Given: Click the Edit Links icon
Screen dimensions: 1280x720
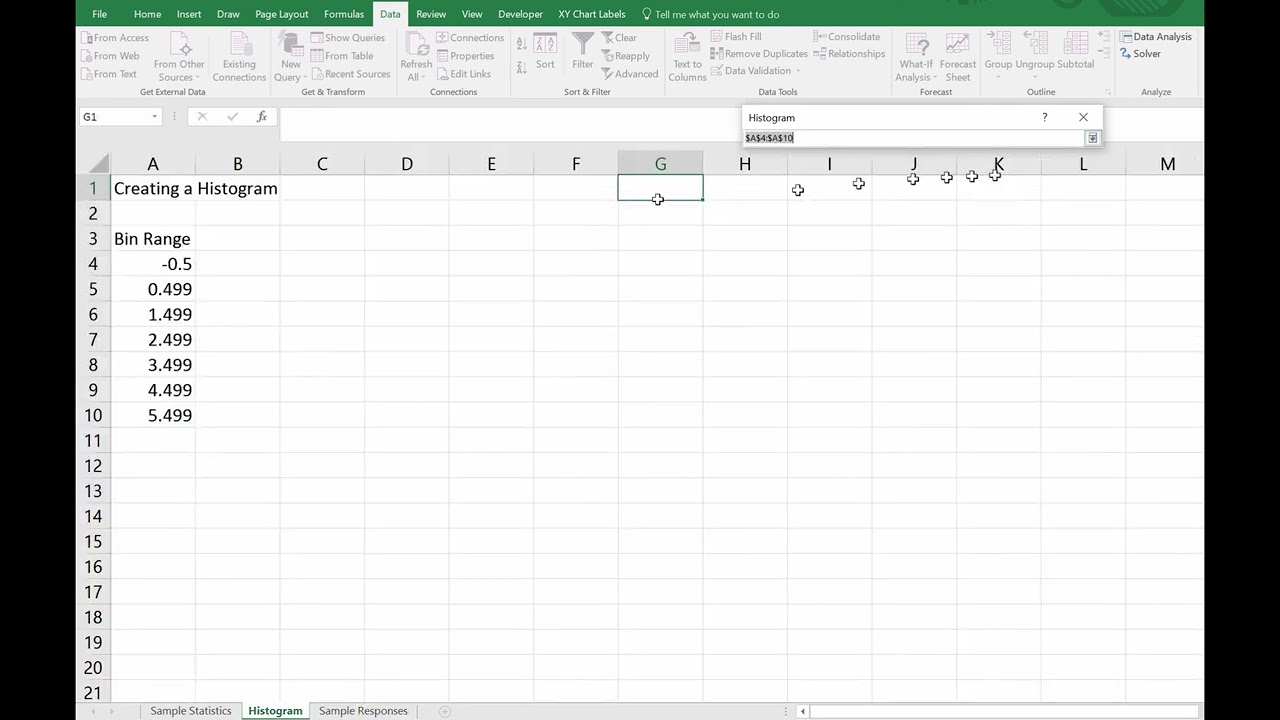Looking at the screenshot, I should tap(442, 74).
